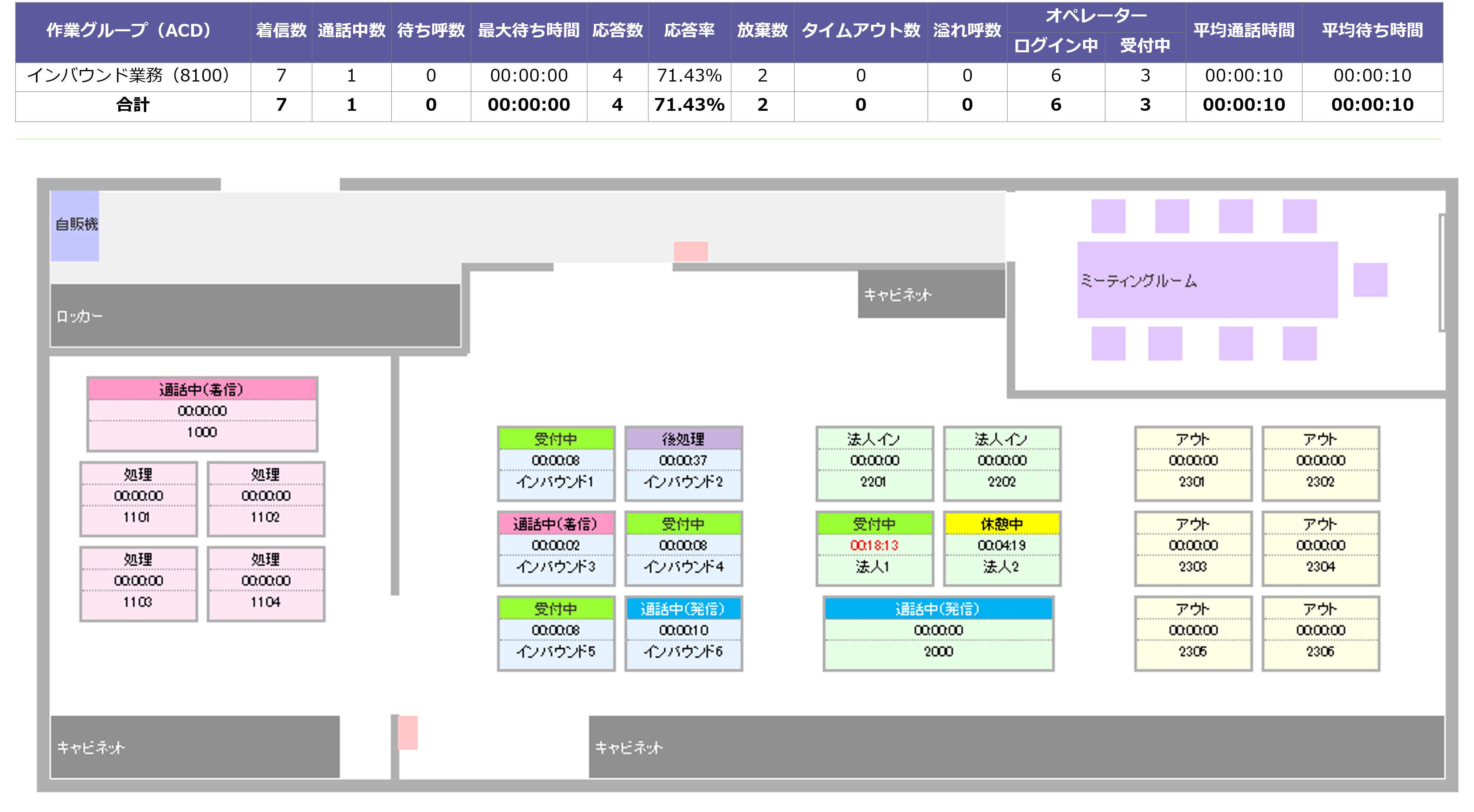This screenshot has height=812, width=1474.
Task: Select the 通話中（発信） seat for インバウンド6
Action: (683, 609)
